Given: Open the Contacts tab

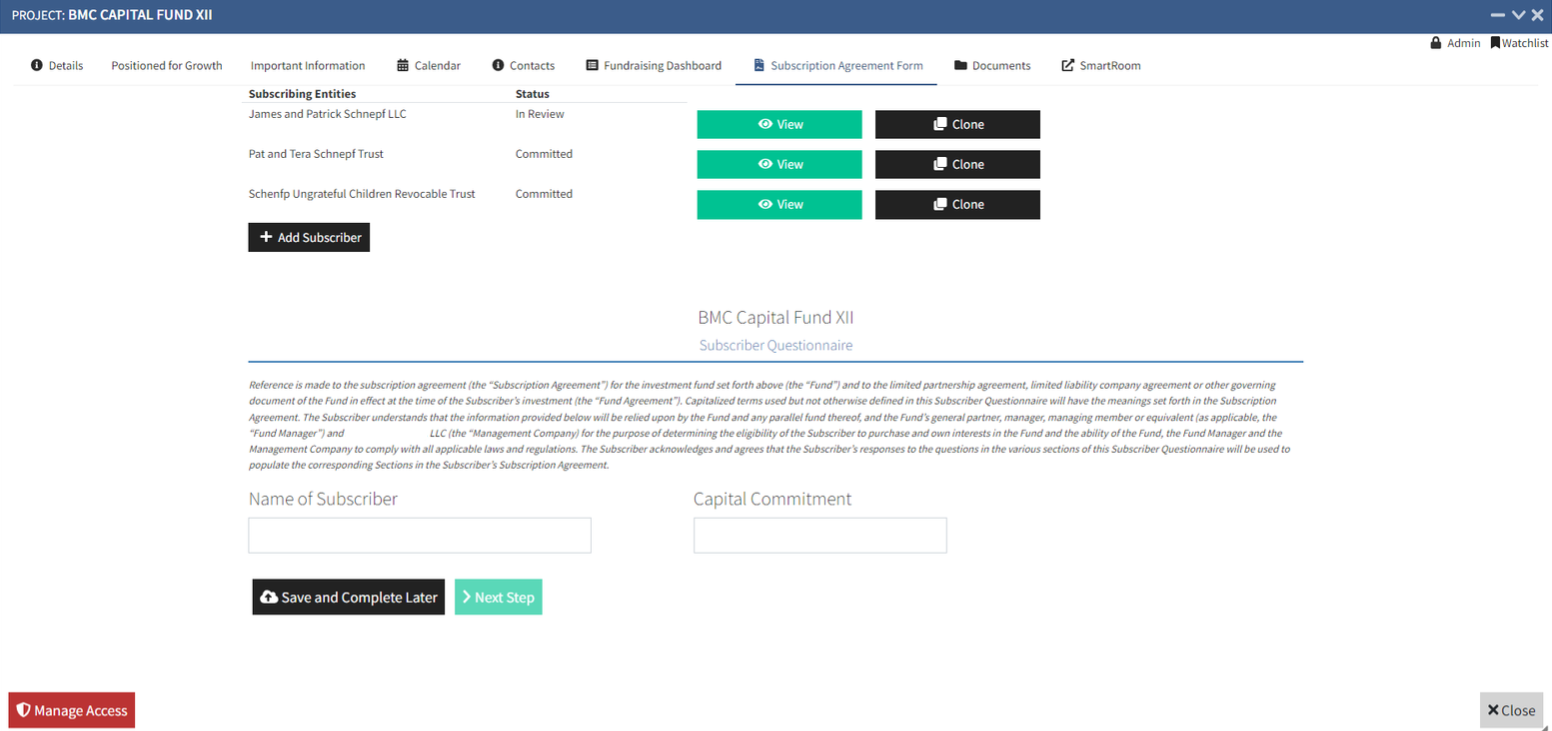Looking at the screenshot, I should click(x=523, y=66).
